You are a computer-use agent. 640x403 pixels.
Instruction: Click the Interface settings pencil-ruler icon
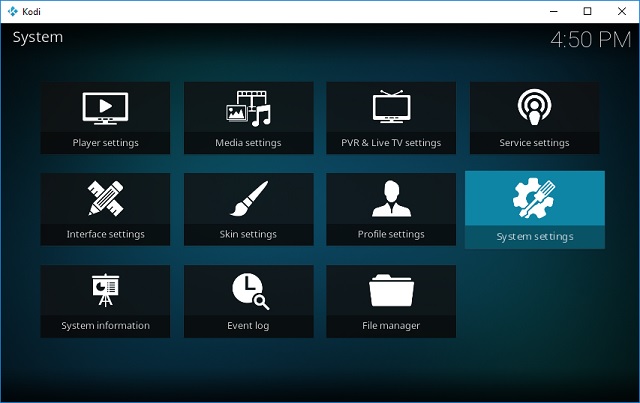click(x=105, y=199)
